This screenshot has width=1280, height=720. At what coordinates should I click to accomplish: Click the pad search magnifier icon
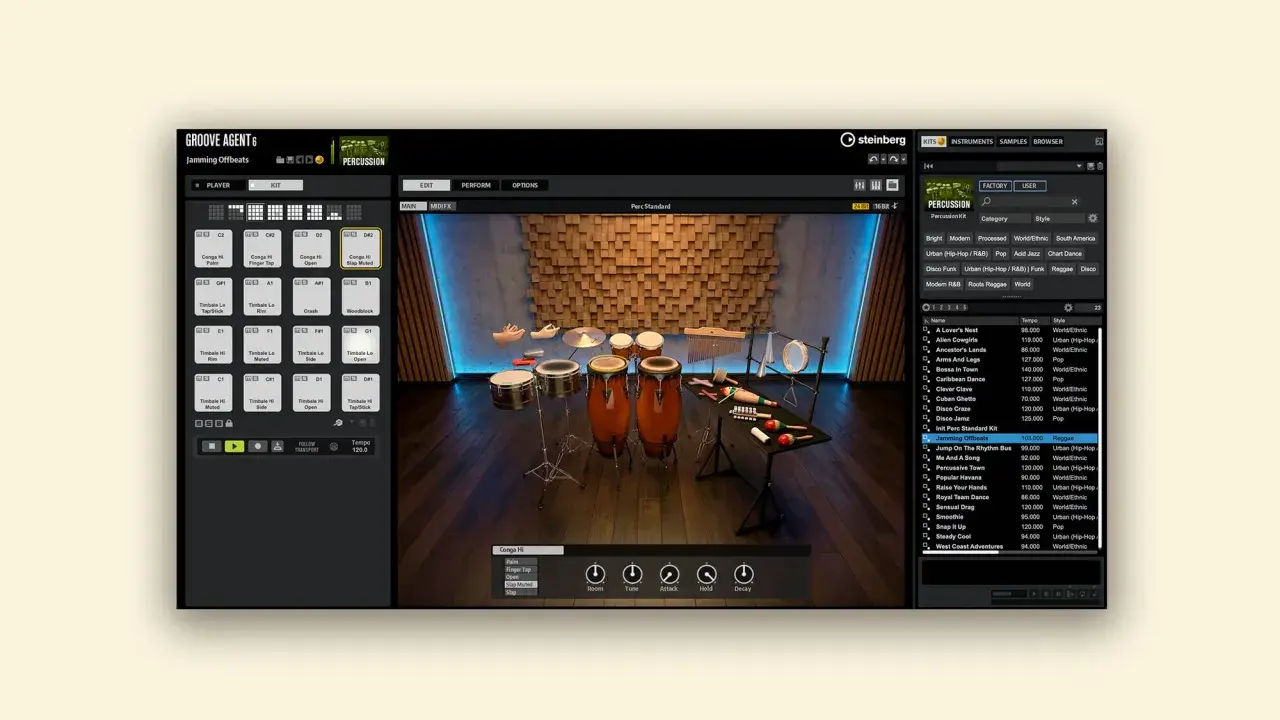[x=338, y=423]
